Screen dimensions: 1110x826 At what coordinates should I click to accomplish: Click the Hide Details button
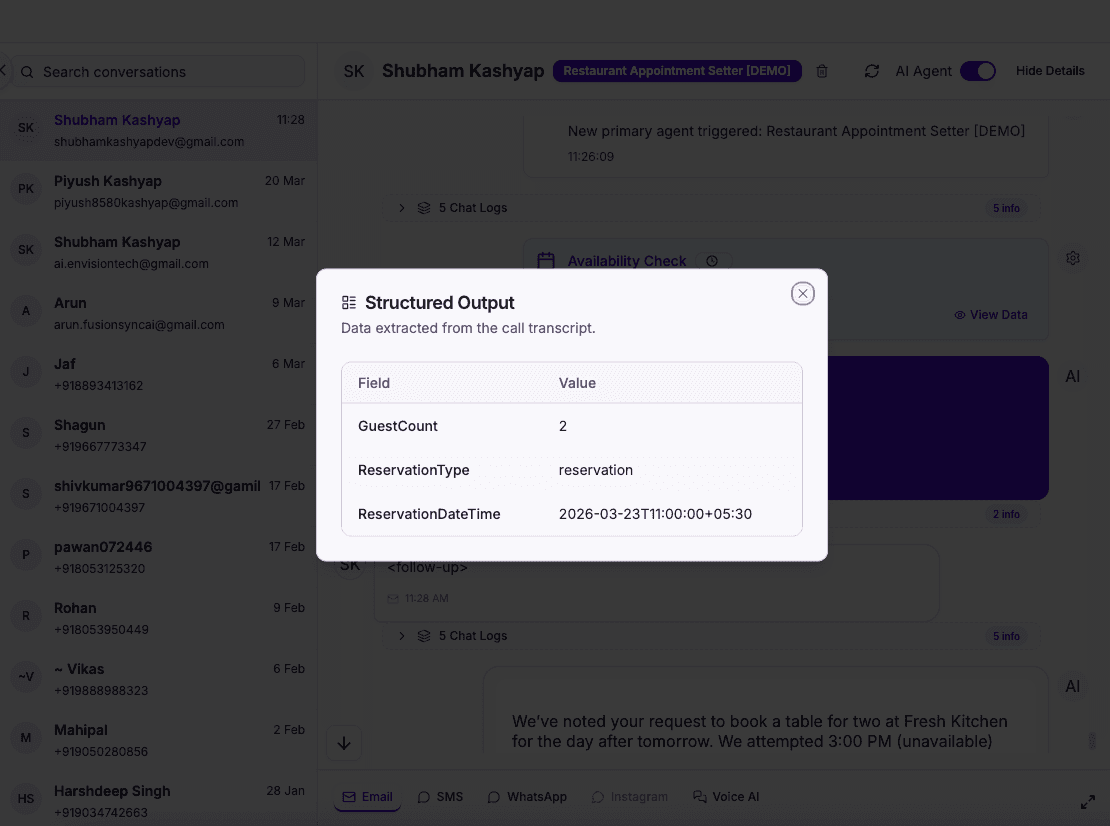click(x=1051, y=71)
